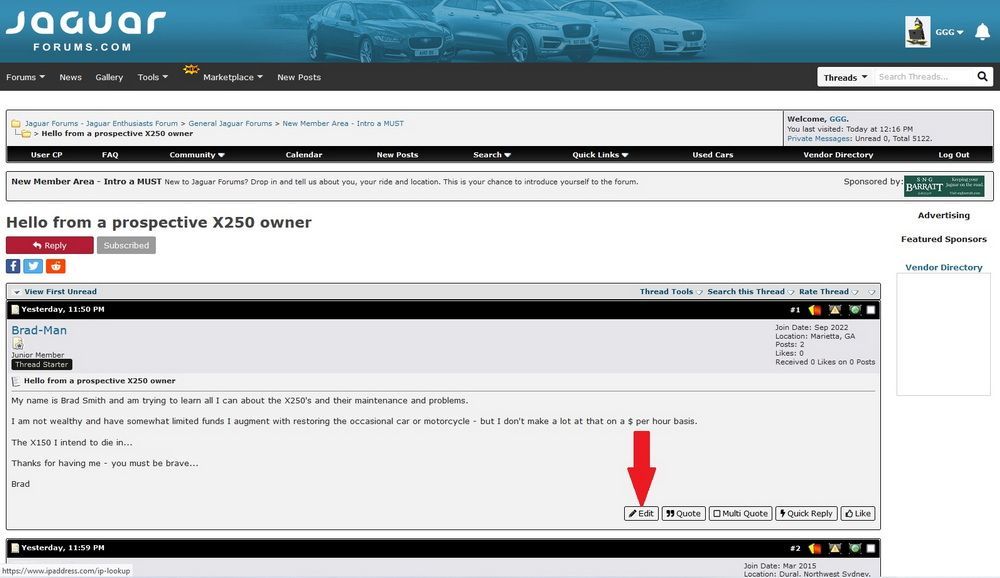
Task: Open the Gallery menu item
Action: click(x=109, y=77)
